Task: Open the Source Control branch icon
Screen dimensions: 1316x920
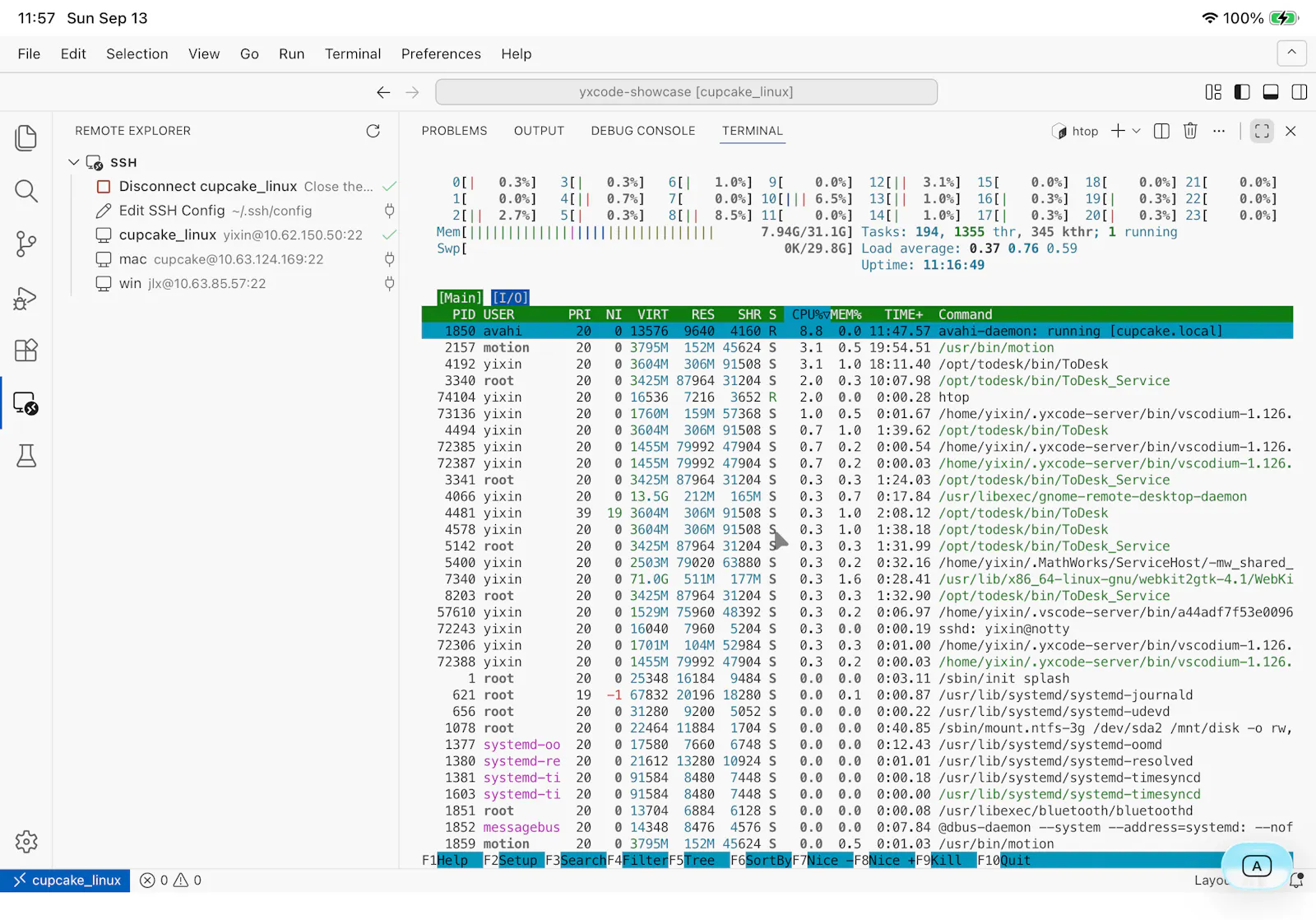Action: [x=26, y=244]
